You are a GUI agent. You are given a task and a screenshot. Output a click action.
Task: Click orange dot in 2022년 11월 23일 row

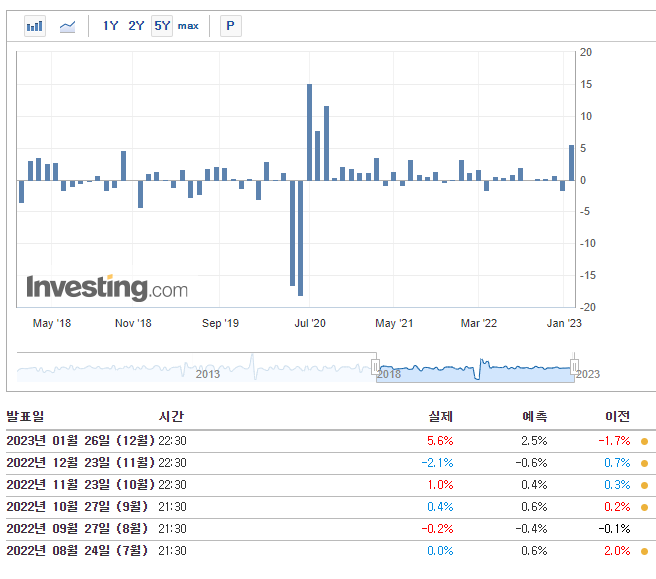click(644, 485)
